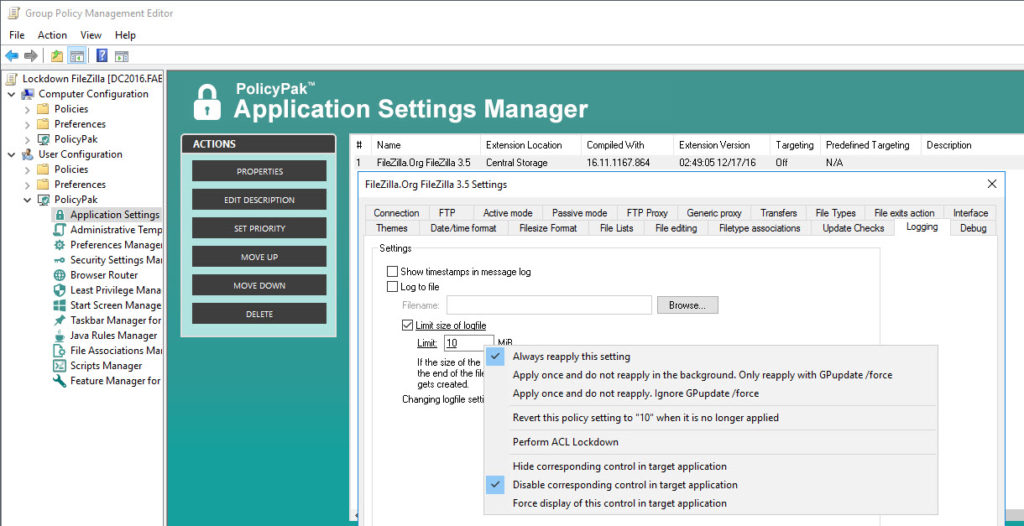Click the logfile Limit value field
This screenshot has width=1024, height=526.
[468, 343]
